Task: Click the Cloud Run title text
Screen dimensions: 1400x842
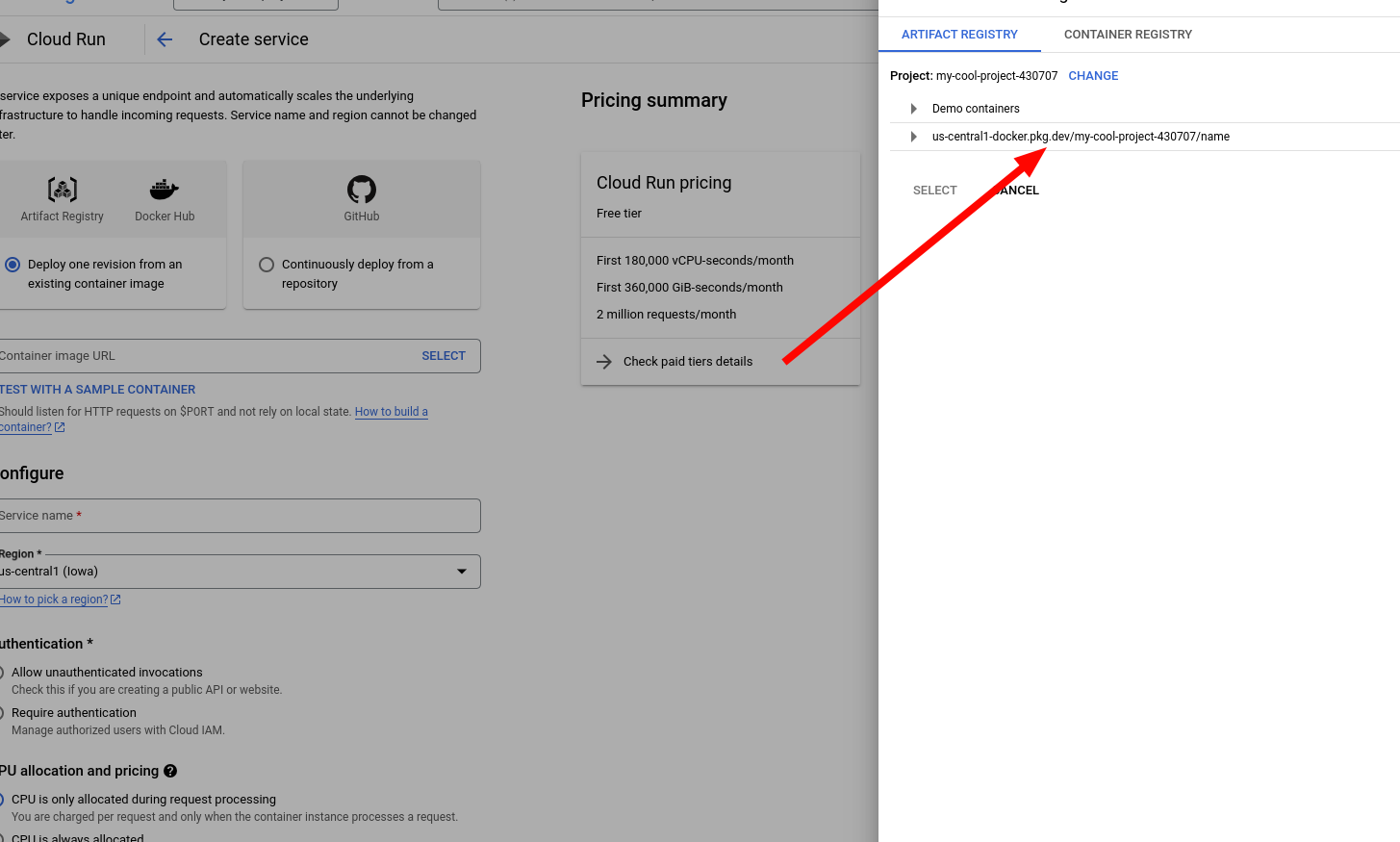Action: click(x=66, y=39)
